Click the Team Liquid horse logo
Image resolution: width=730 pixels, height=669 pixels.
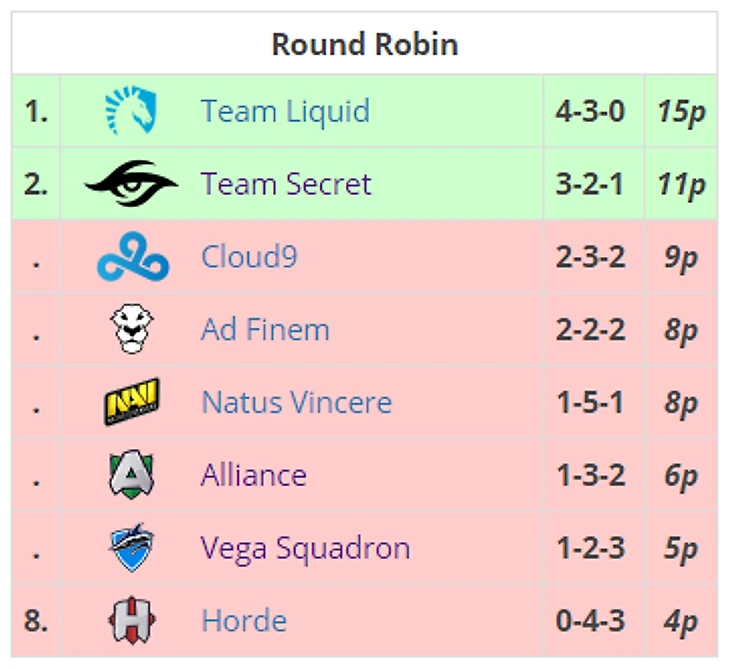click(131, 110)
